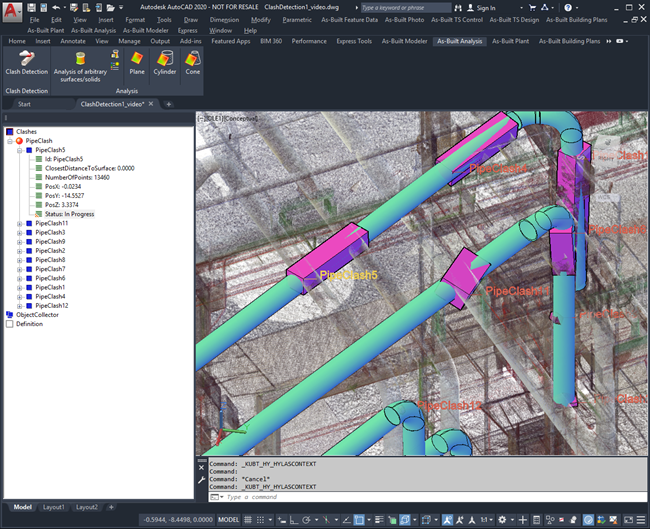Toggle ortho mode in status bar
Image resolution: width=650 pixels, height=529 pixels.
coord(293,519)
